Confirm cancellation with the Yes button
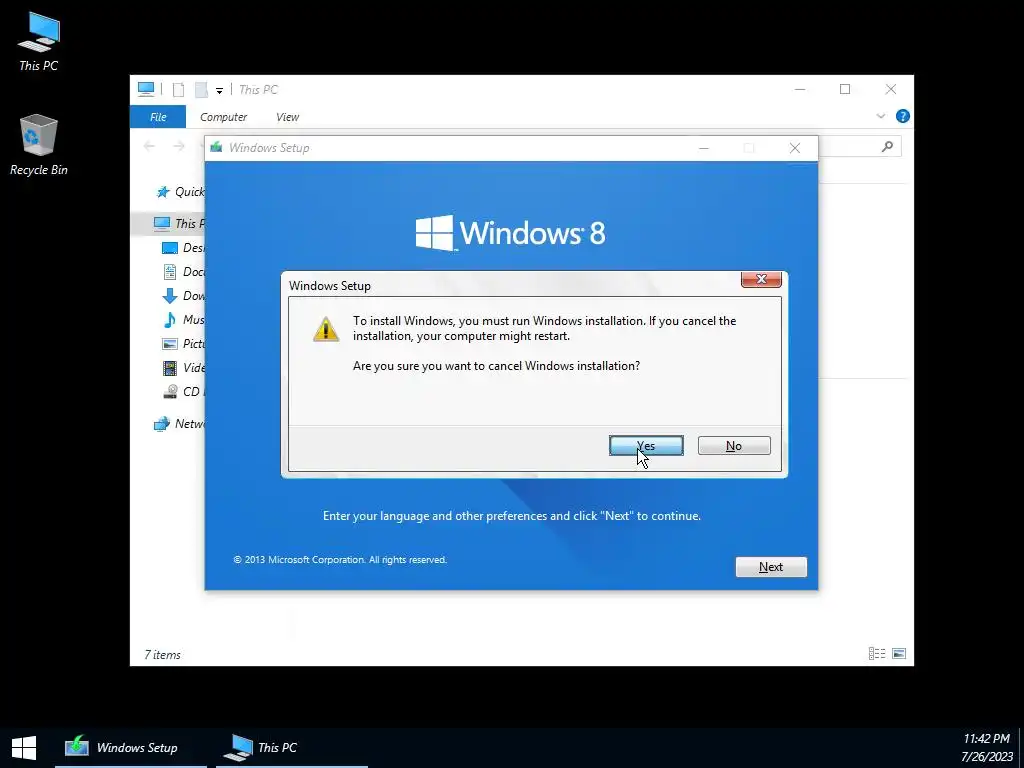 pyautogui.click(x=646, y=445)
